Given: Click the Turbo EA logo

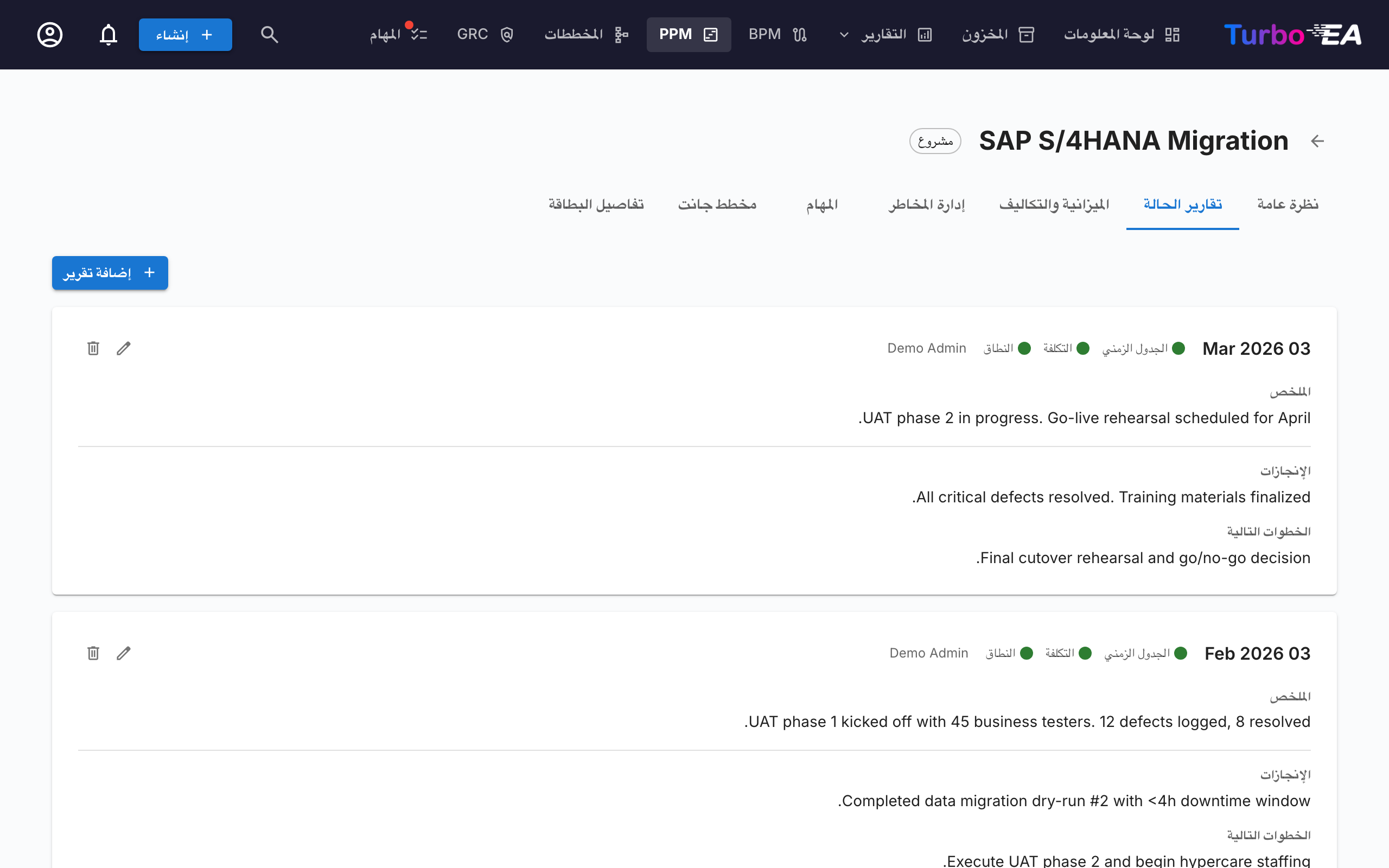Looking at the screenshot, I should 1292,34.
